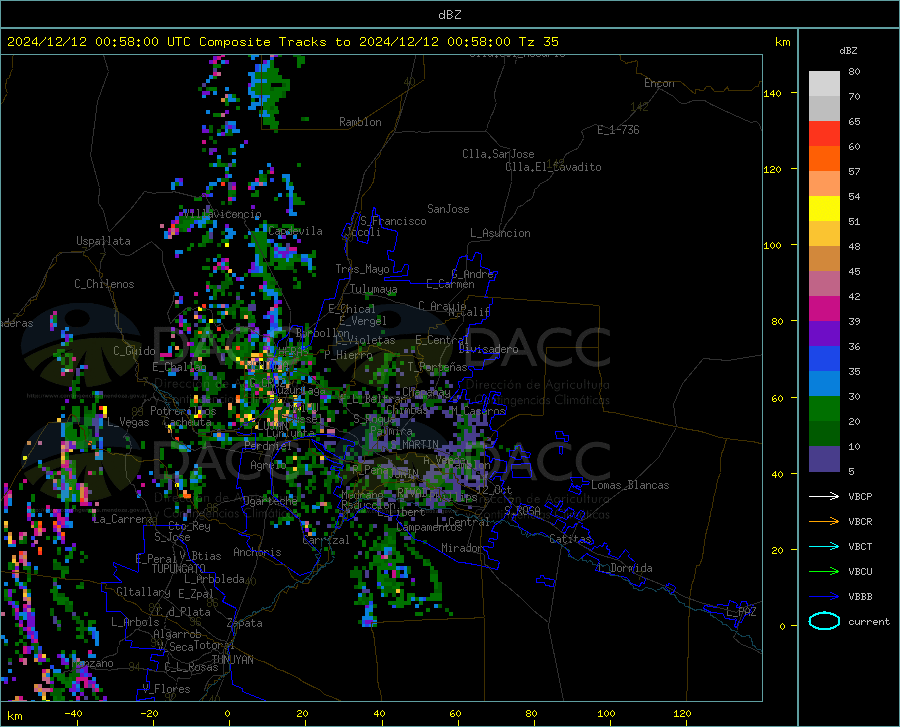900x727 pixels.
Task: Click the 60 km vertical axis tick
Action: point(777,398)
